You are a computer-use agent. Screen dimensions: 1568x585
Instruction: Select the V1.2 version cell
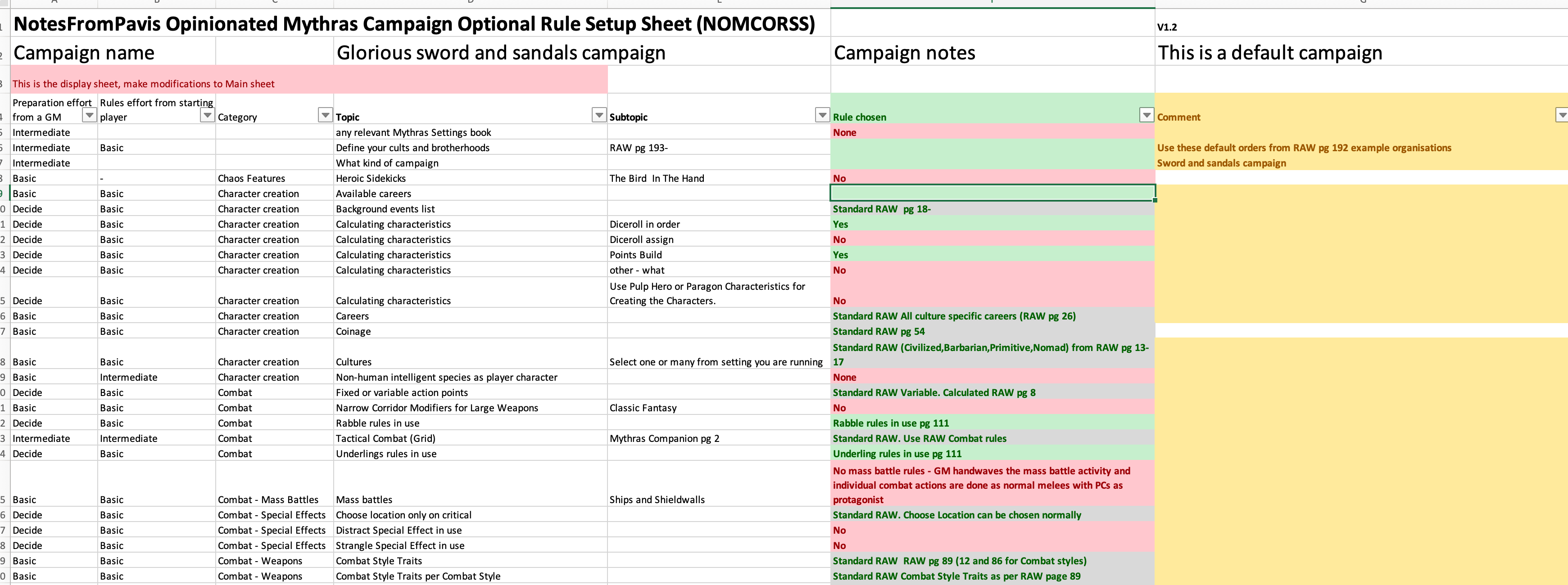1167,27
